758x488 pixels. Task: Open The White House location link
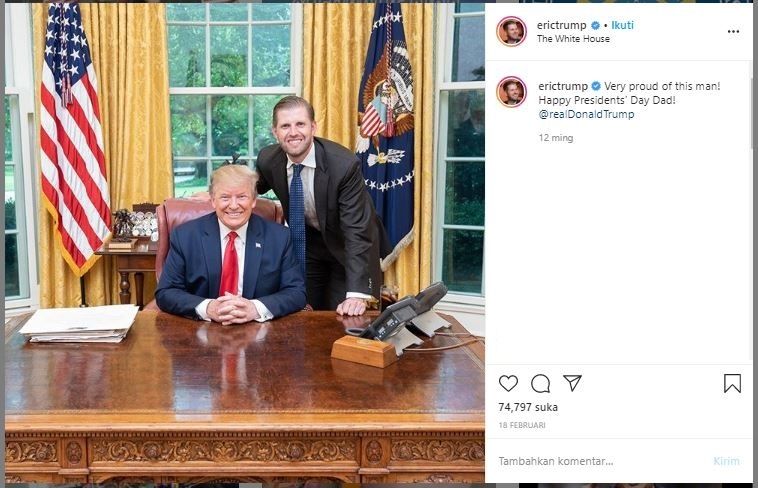573,39
